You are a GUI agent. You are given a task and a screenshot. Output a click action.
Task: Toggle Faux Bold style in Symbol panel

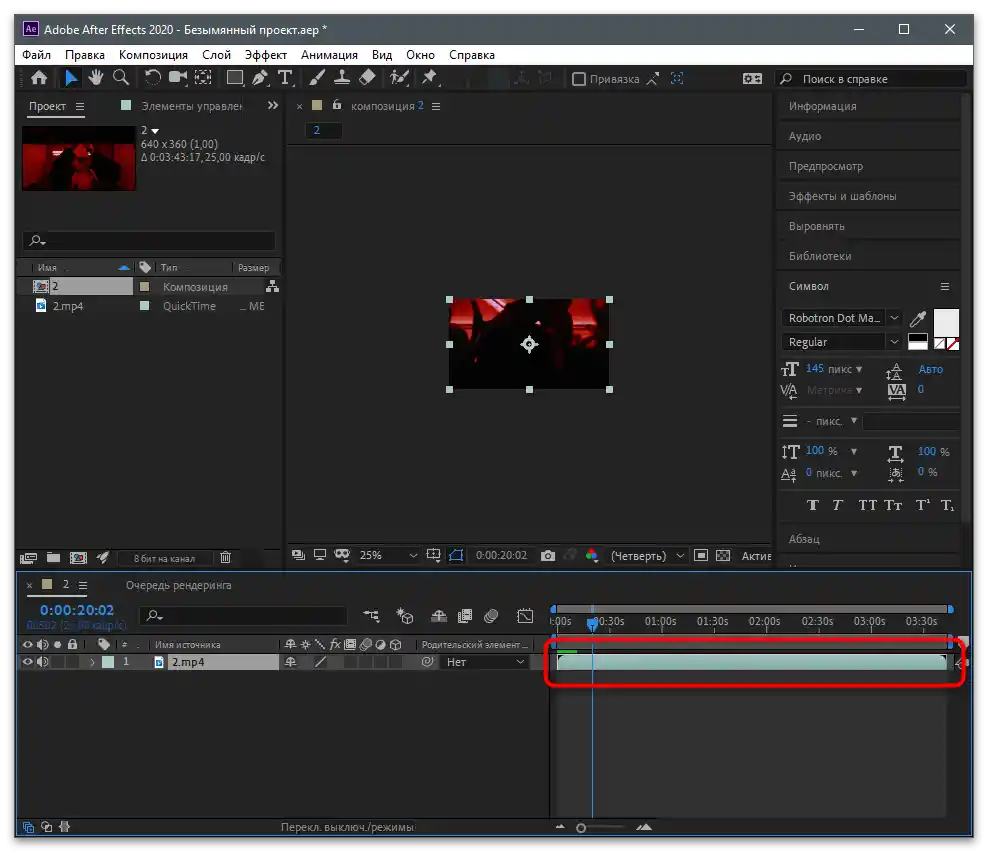coord(813,505)
